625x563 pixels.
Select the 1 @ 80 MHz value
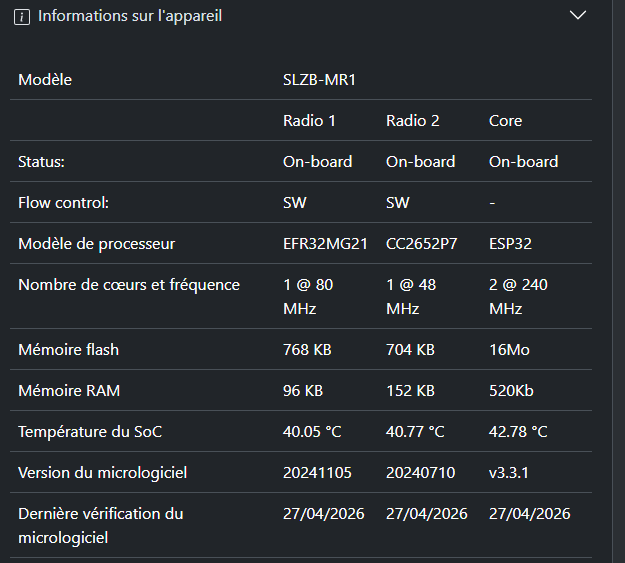(308, 297)
